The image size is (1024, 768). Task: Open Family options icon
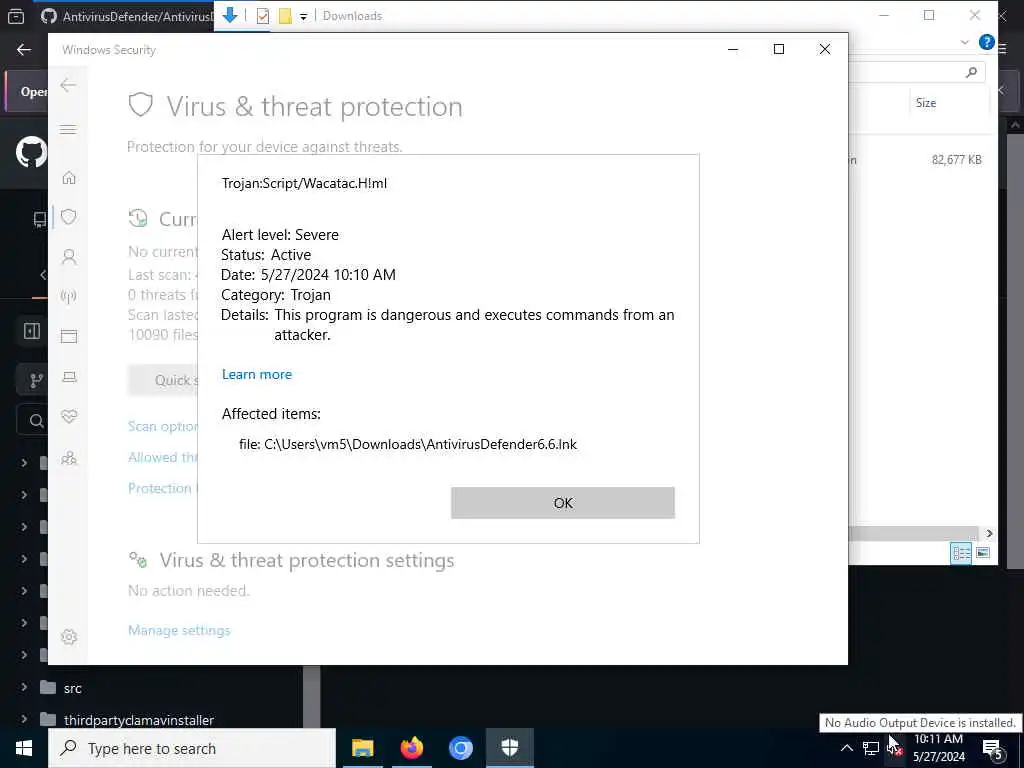tap(69, 458)
